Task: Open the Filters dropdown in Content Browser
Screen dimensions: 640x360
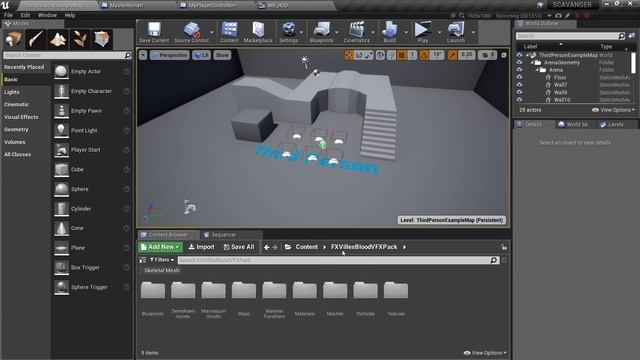Action: [162, 260]
